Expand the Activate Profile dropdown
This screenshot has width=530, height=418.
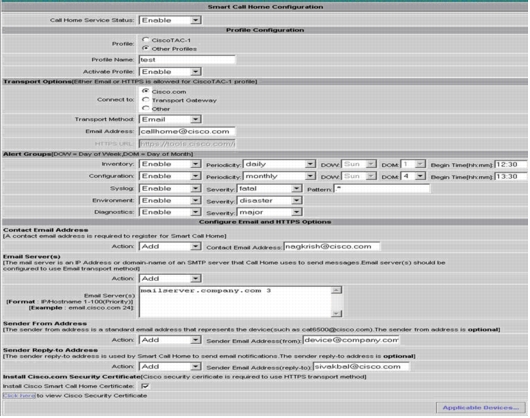(x=170, y=72)
